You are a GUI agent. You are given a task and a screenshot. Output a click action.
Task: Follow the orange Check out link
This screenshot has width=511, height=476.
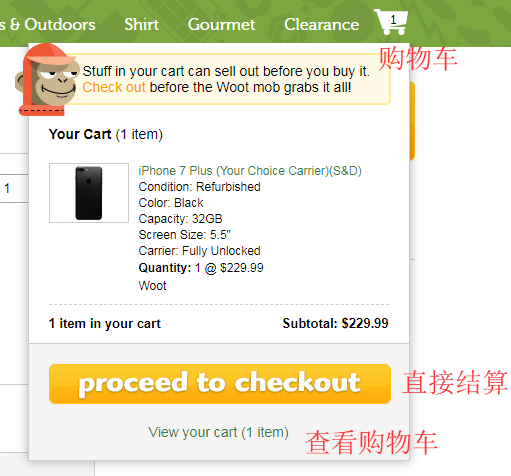point(114,87)
